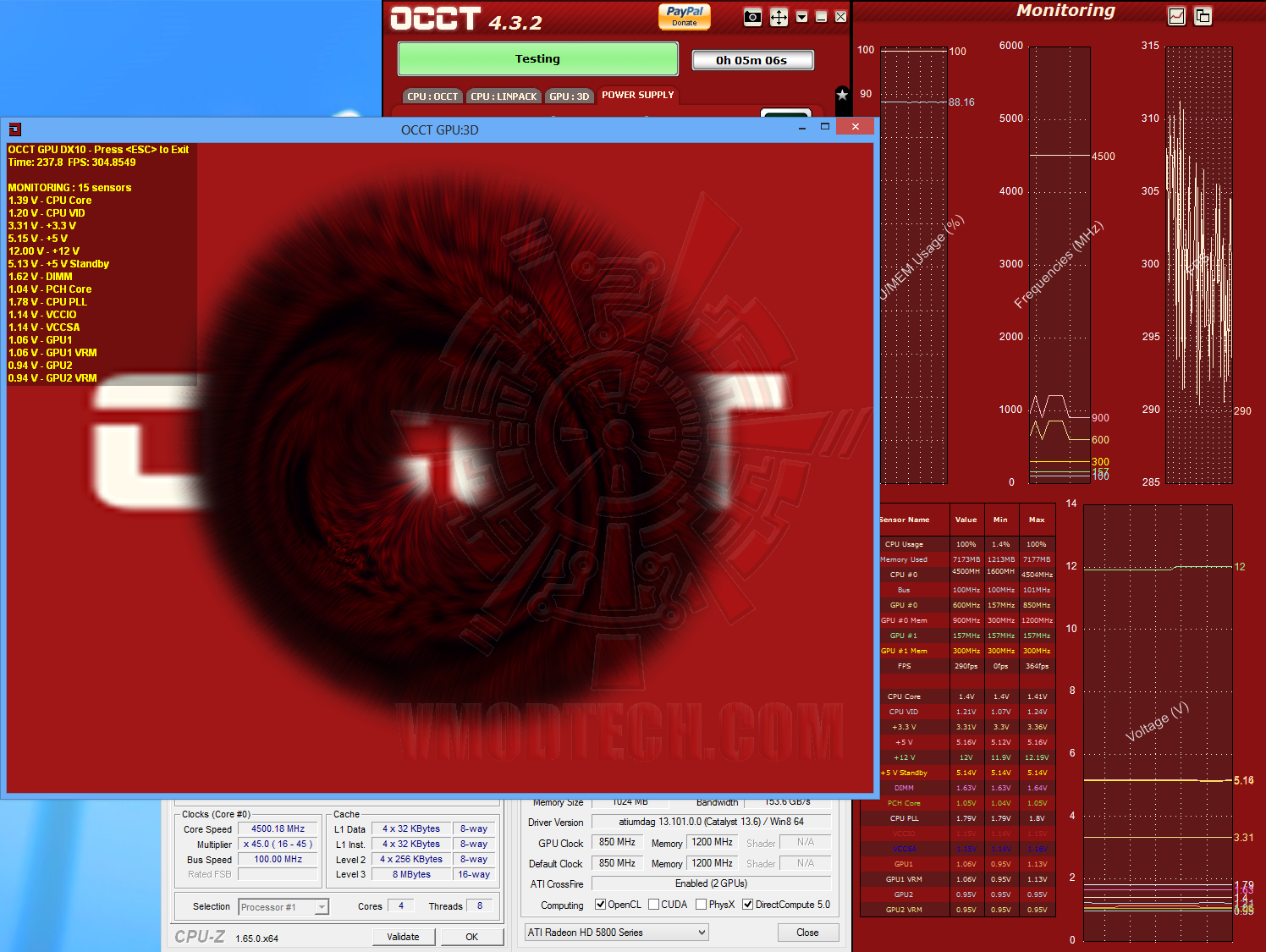Click the Close button in GPU-Z
This screenshot has height=952, width=1266.
(808, 933)
